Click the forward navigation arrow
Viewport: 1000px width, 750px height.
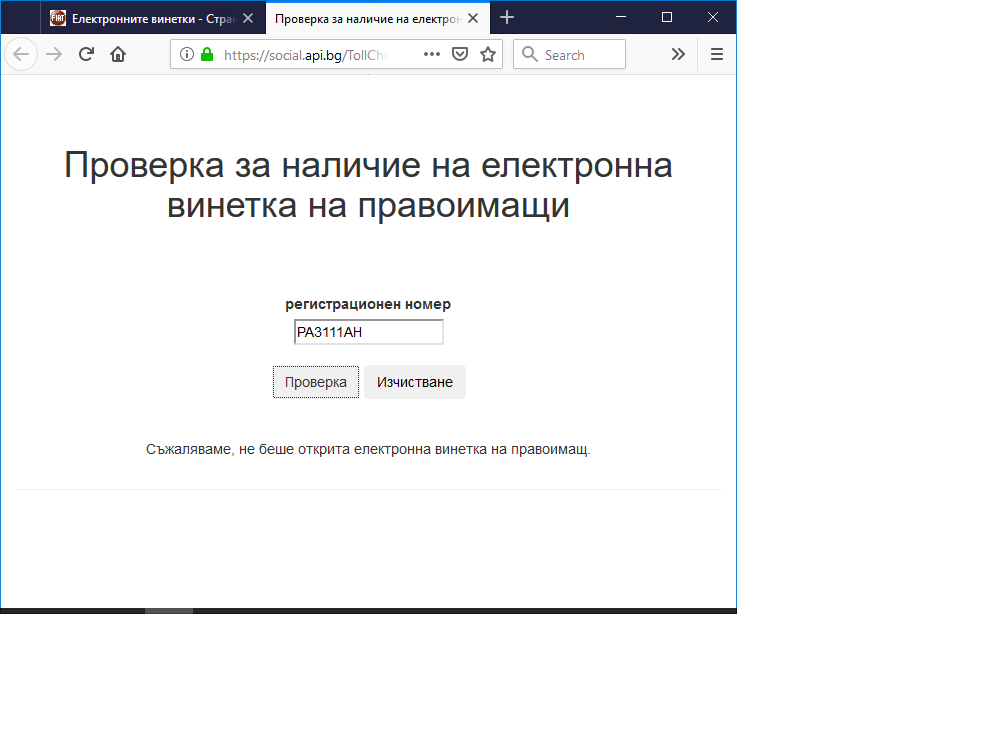54,55
